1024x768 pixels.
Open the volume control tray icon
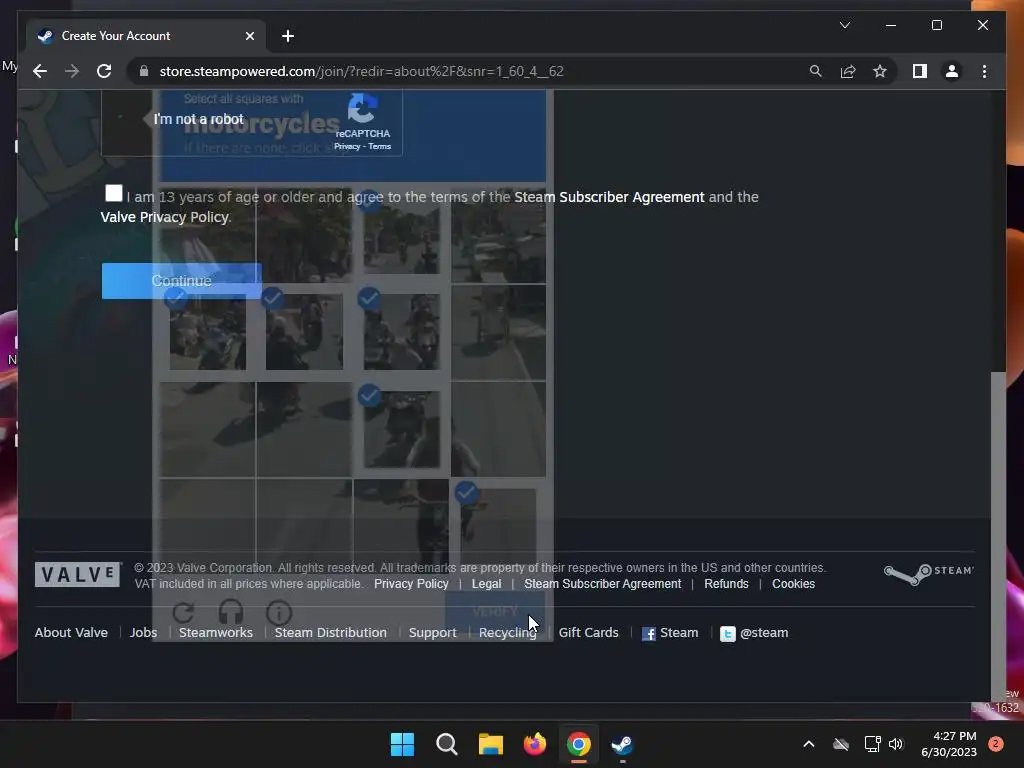pyautogui.click(x=896, y=744)
